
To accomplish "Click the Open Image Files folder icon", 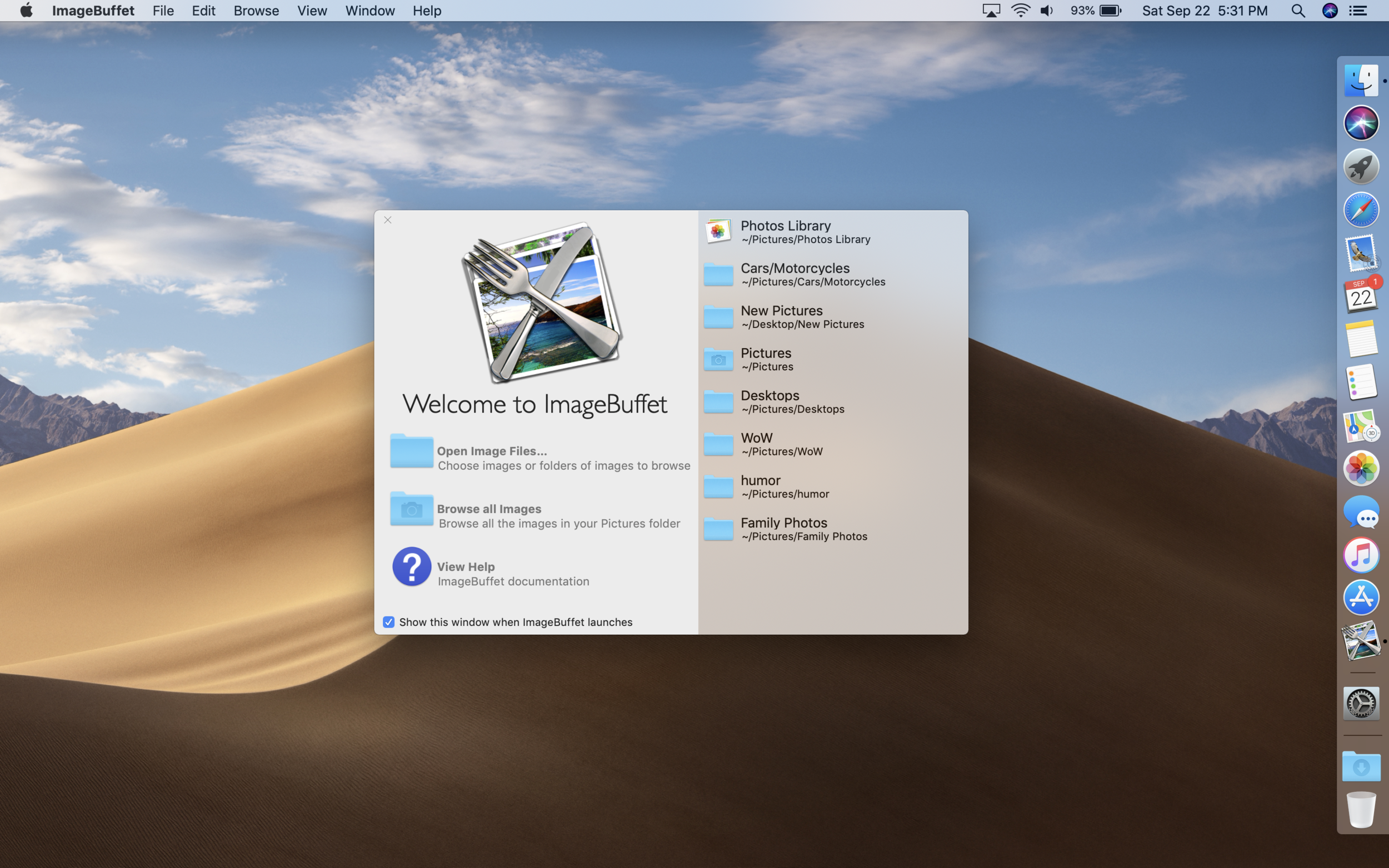I will tap(412, 451).
